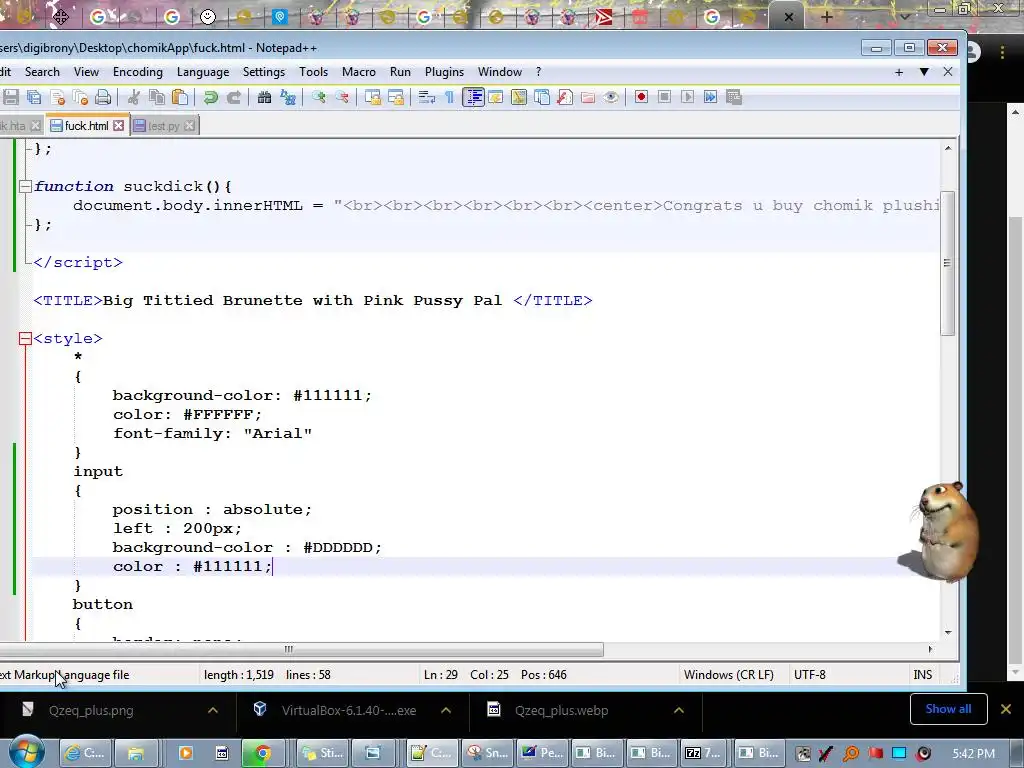Viewport: 1024px width, 768px height.
Task: Open the Window menu
Action: tap(500, 72)
